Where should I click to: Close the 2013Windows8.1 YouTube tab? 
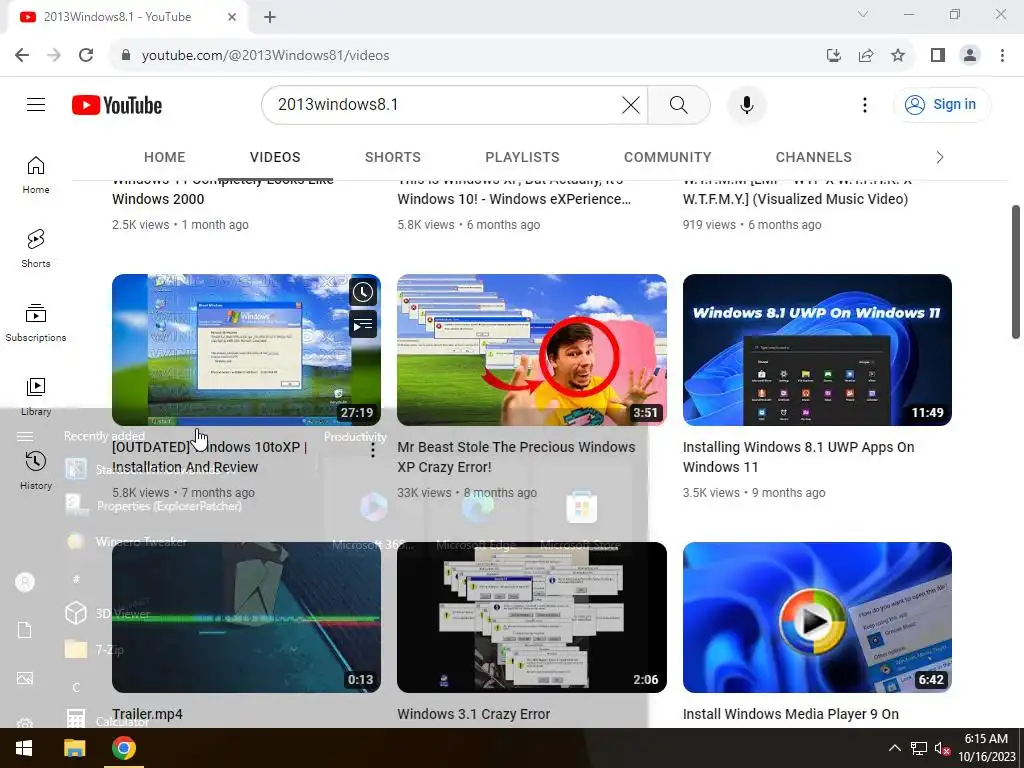pyautogui.click(x=232, y=17)
